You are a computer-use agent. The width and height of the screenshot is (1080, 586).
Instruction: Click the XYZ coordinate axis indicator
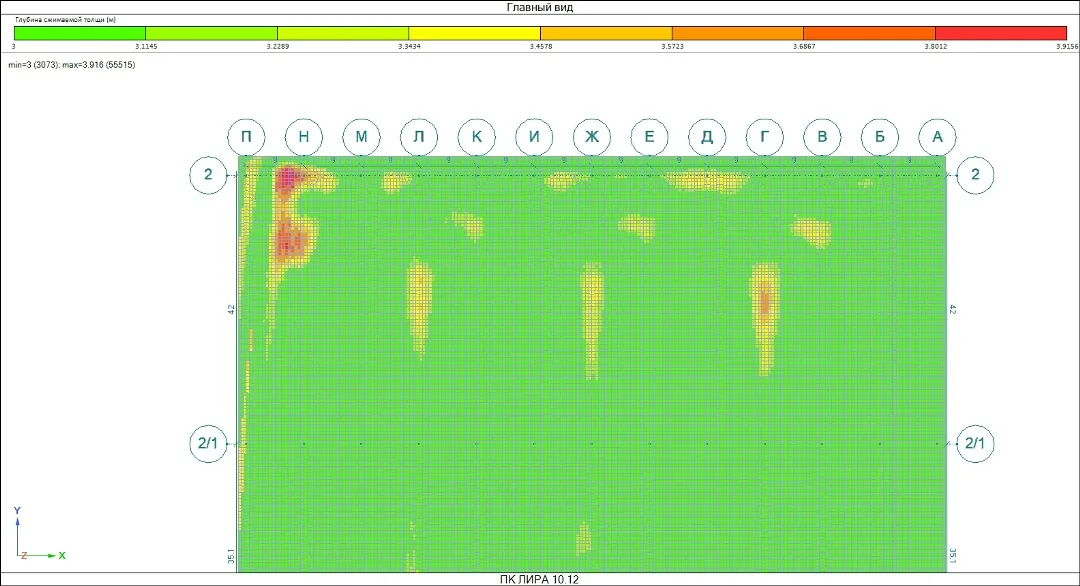(39, 534)
